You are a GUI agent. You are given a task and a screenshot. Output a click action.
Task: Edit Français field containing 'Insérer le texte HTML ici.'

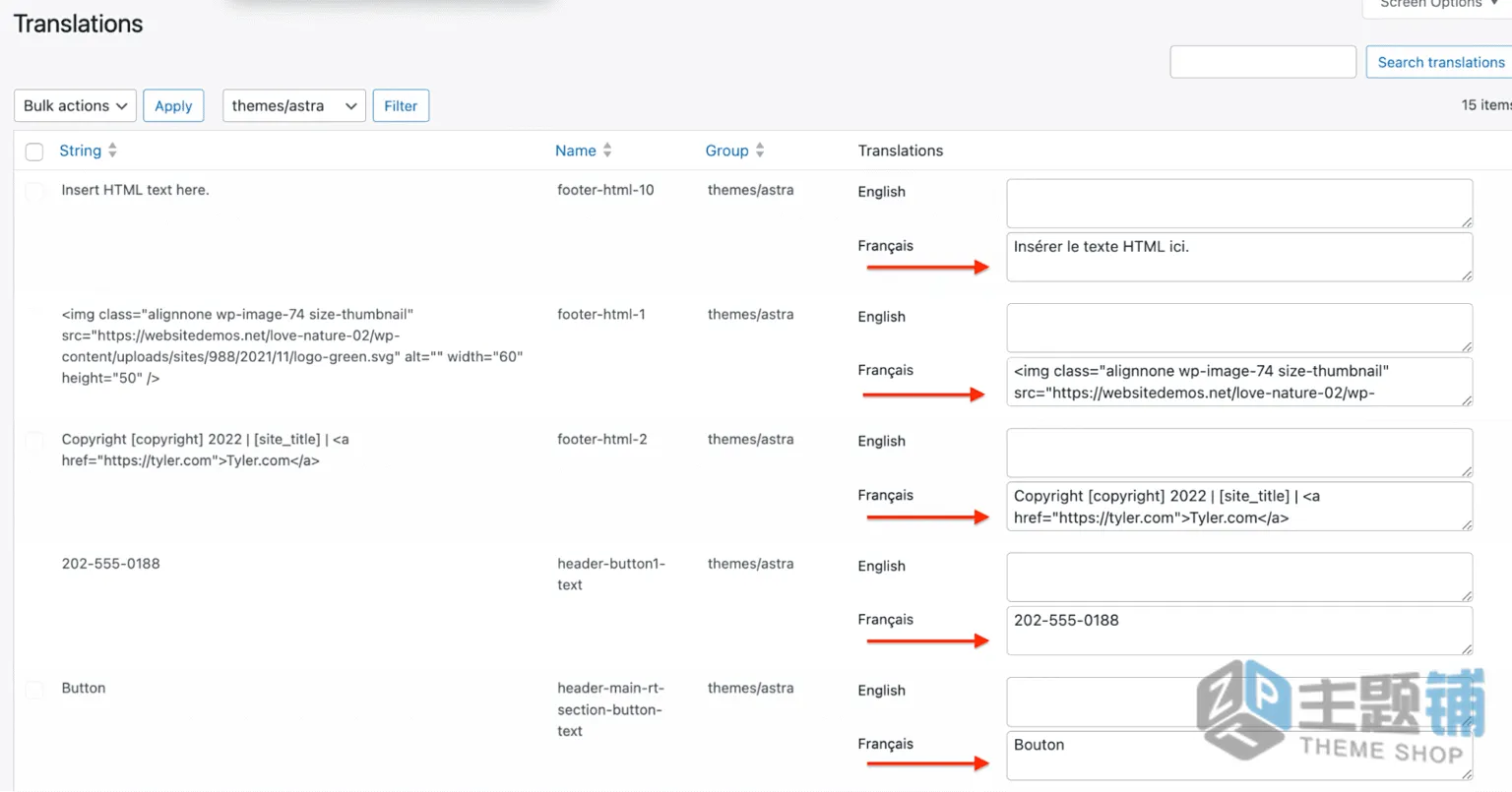[x=1239, y=257]
